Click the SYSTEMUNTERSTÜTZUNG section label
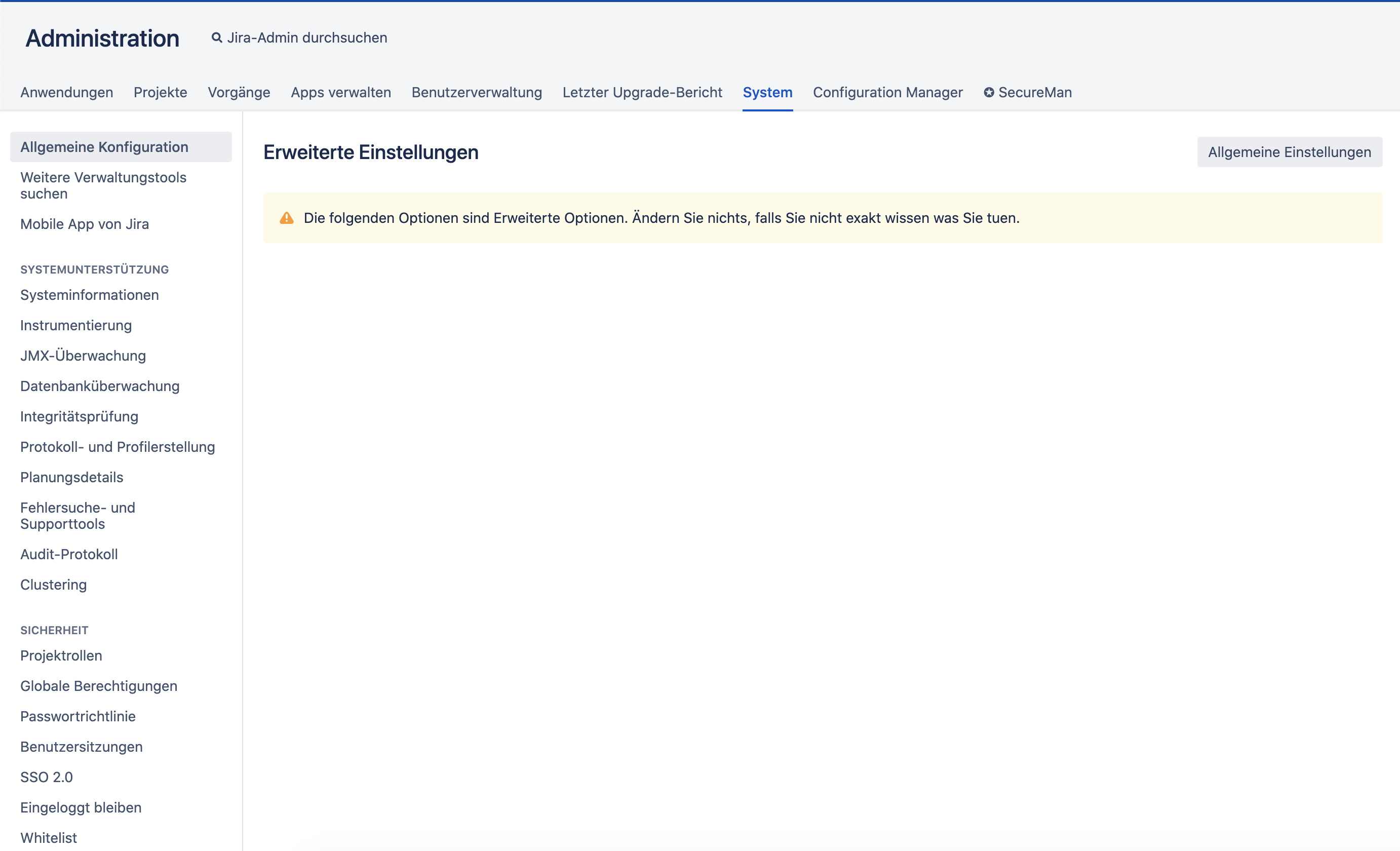The image size is (1400, 851). [94, 269]
